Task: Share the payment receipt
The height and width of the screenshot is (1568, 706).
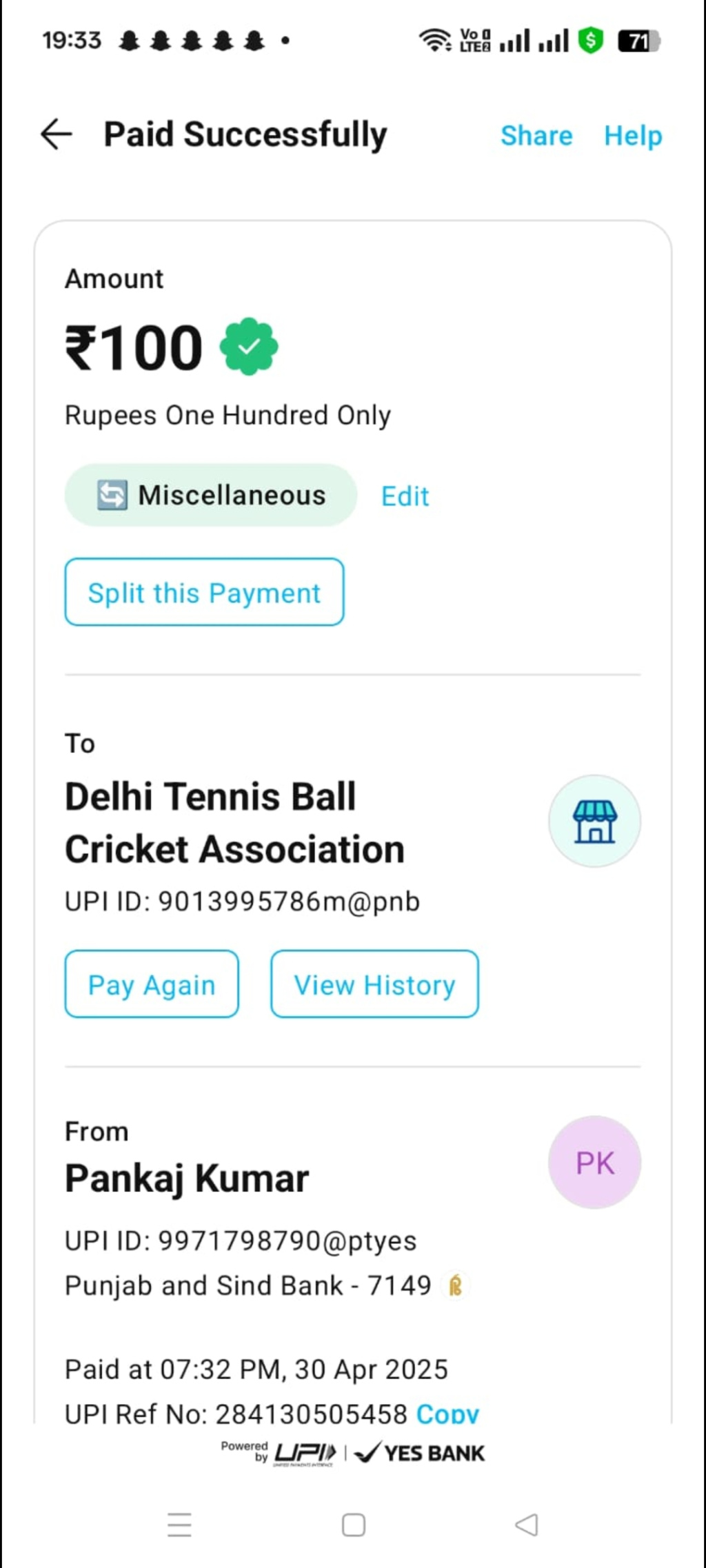Action: [536, 136]
